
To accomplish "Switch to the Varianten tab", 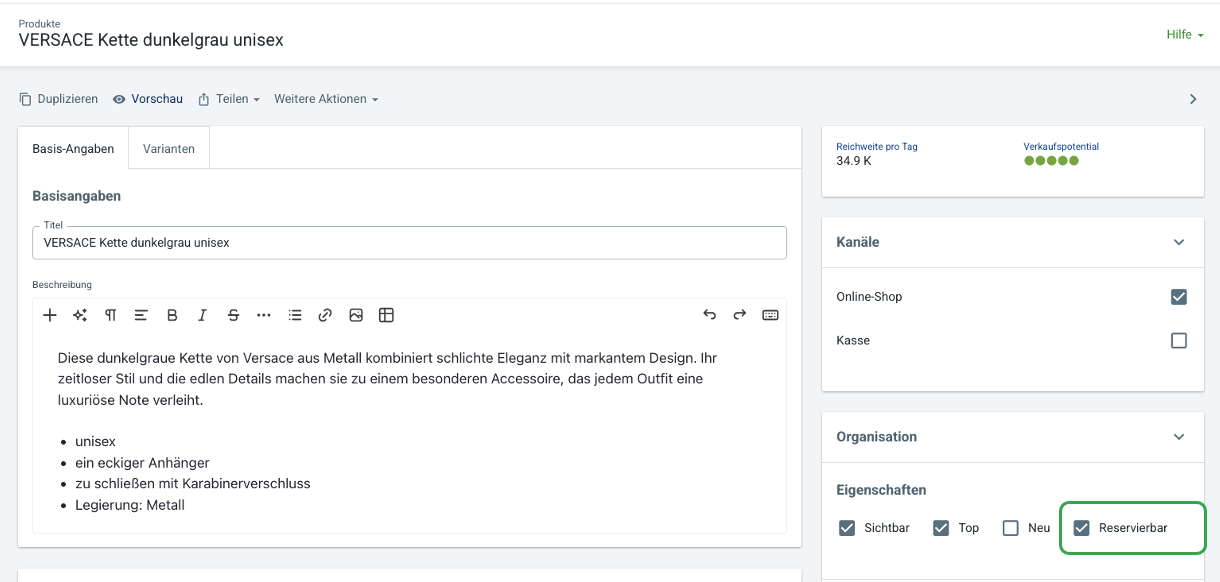I will click(x=169, y=149).
